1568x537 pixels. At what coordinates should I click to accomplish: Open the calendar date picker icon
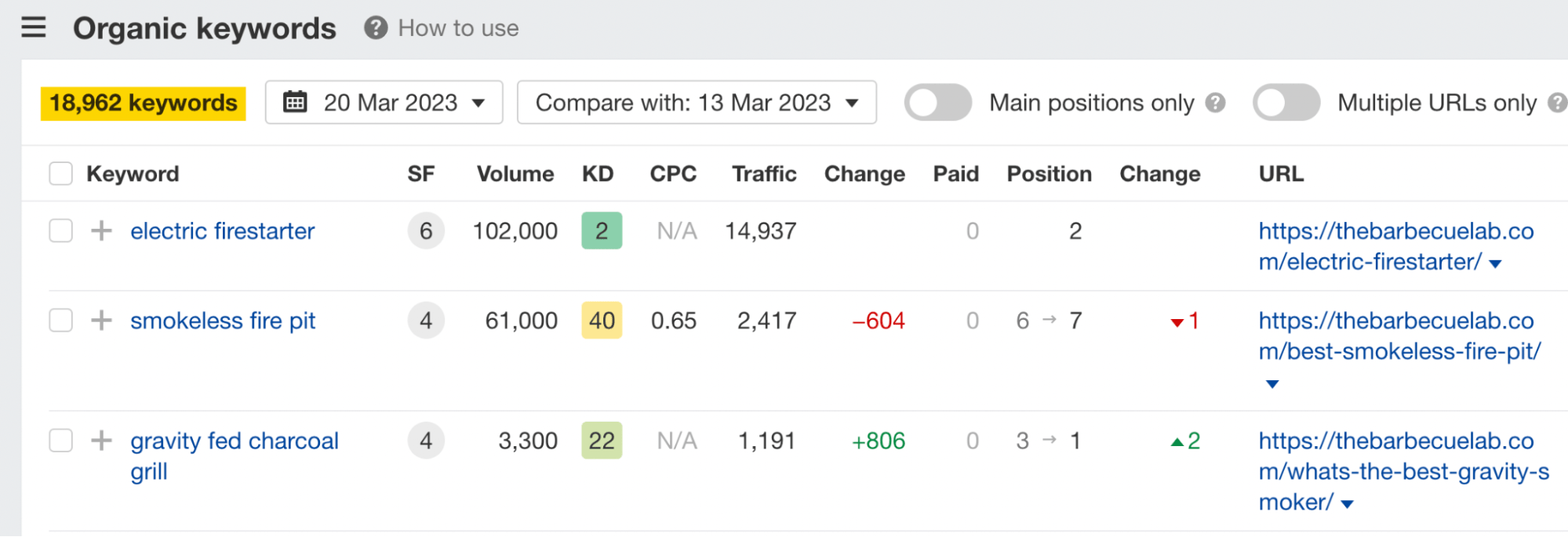296,102
